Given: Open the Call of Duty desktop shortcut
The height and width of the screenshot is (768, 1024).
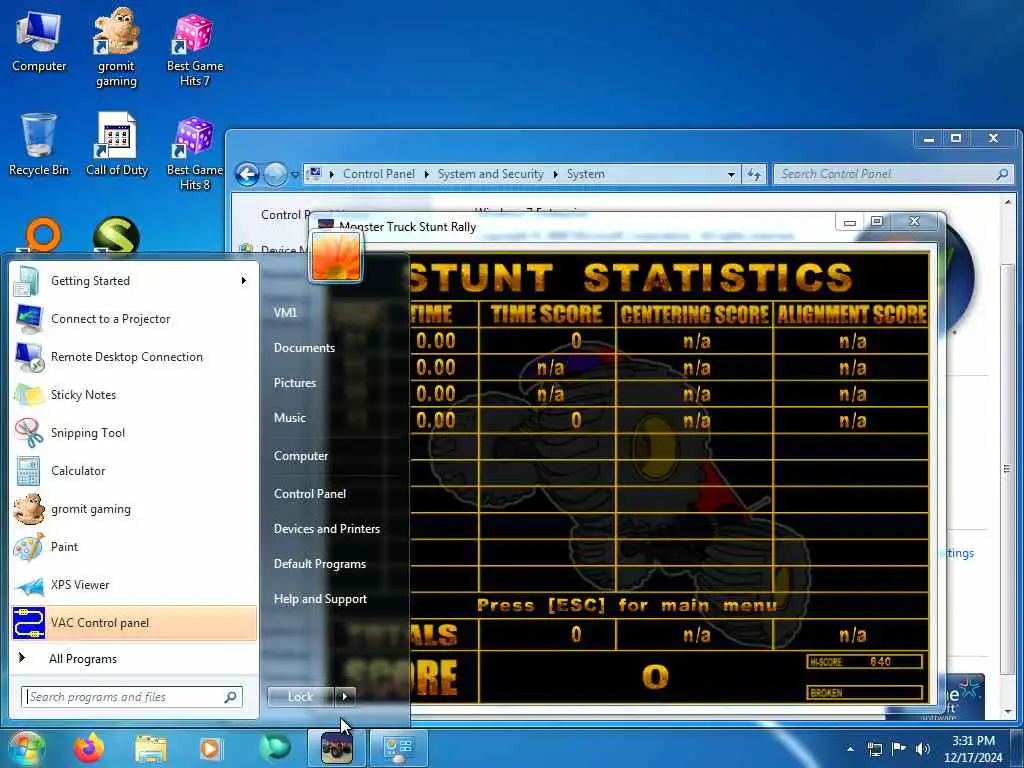Looking at the screenshot, I should coord(117,145).
